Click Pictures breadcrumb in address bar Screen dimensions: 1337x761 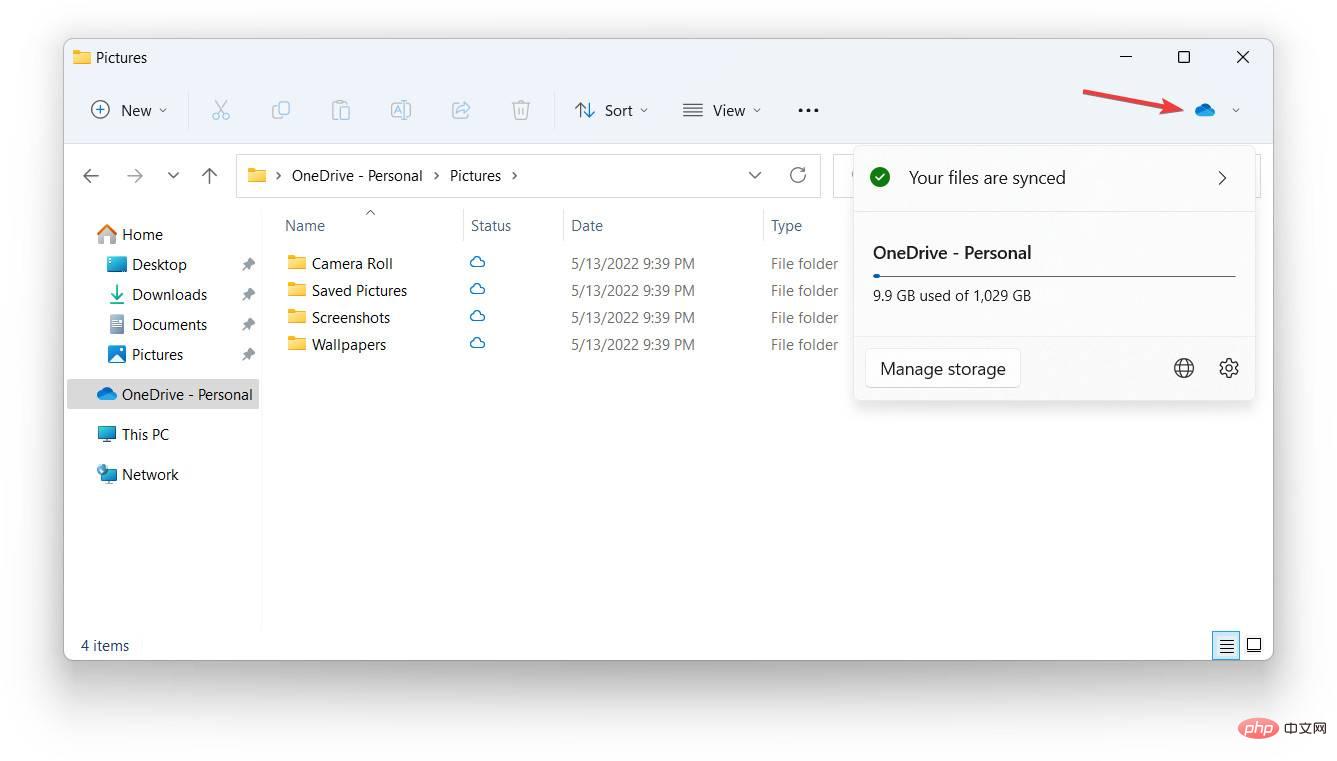(x=475, y=175)
